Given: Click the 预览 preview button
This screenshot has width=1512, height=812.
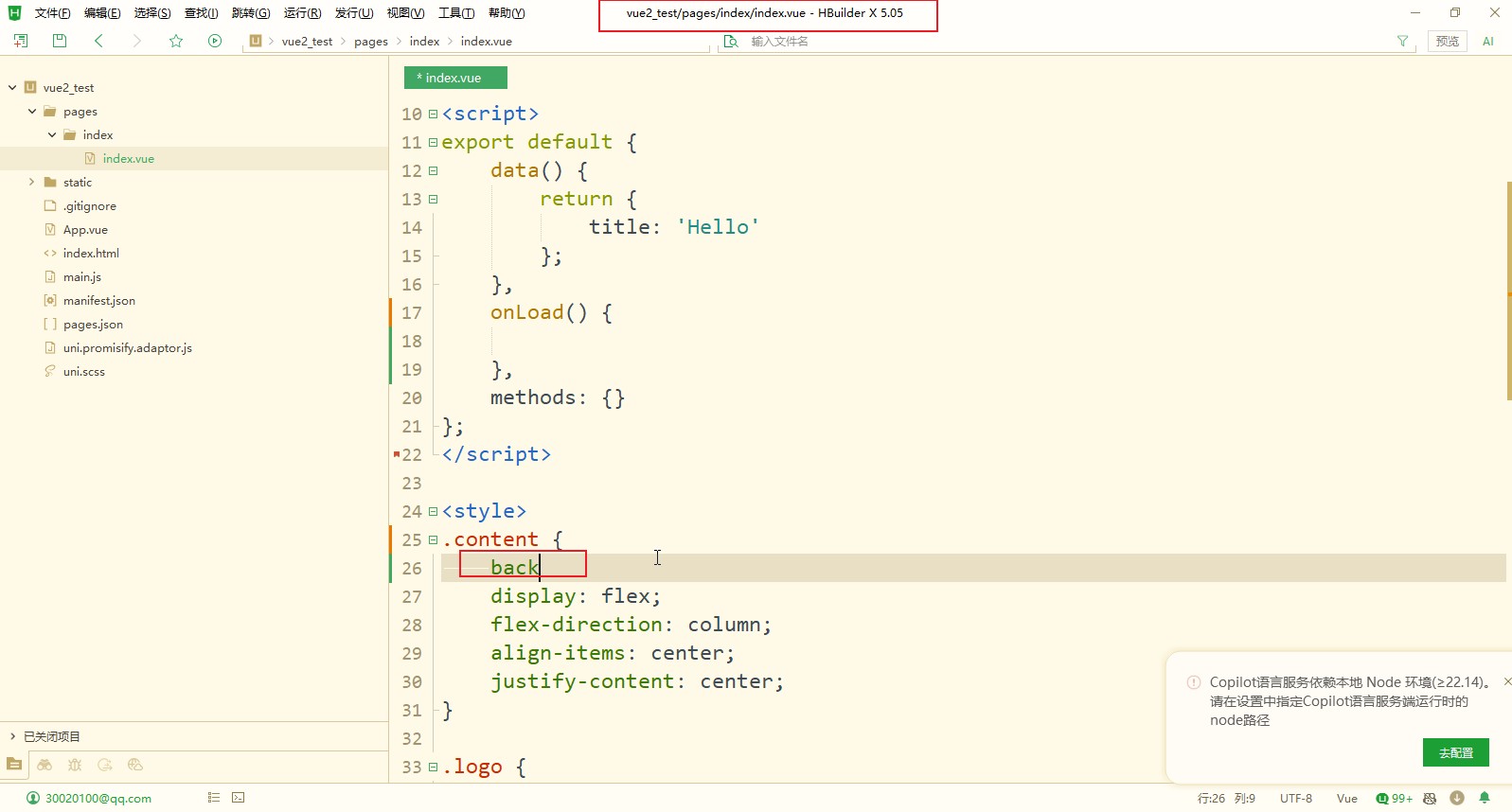Looking at the screenshot, I should 1447,41.
